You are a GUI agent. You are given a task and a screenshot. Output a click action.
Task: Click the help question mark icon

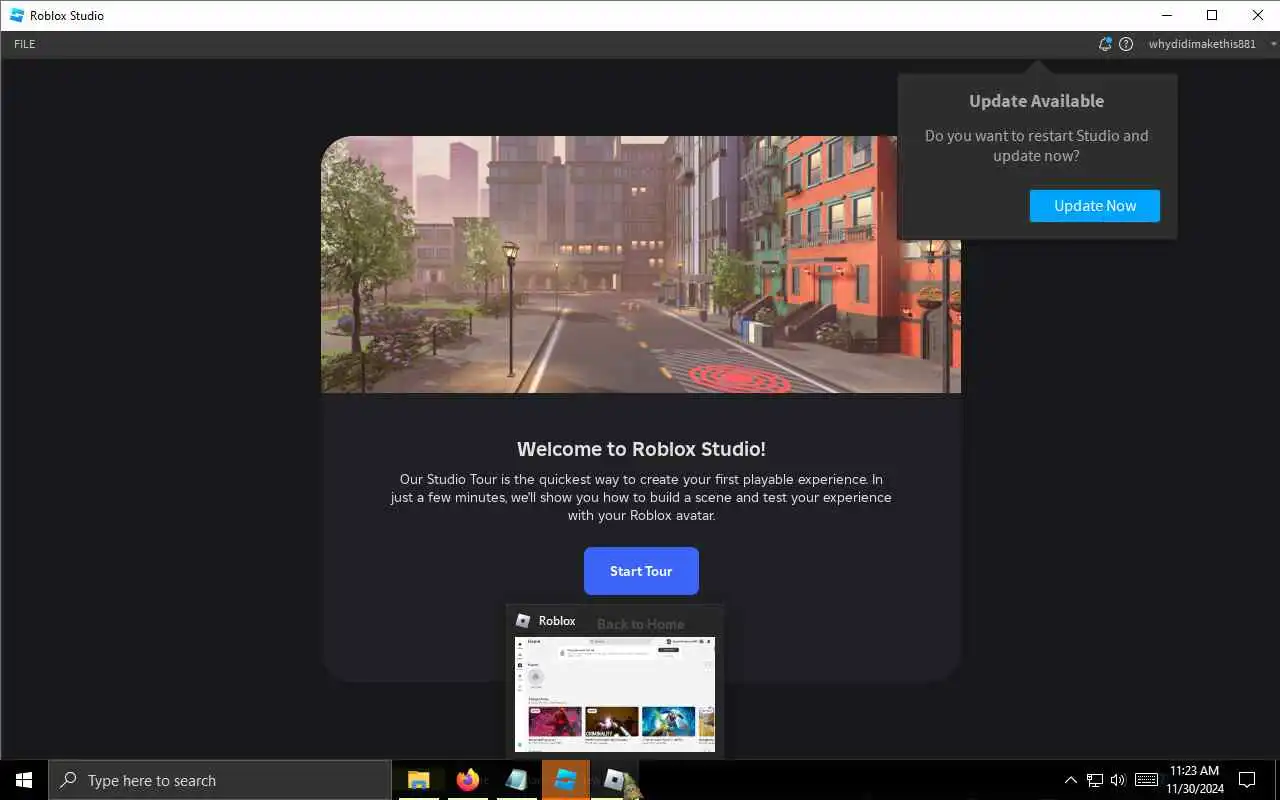pos(1126,44)
